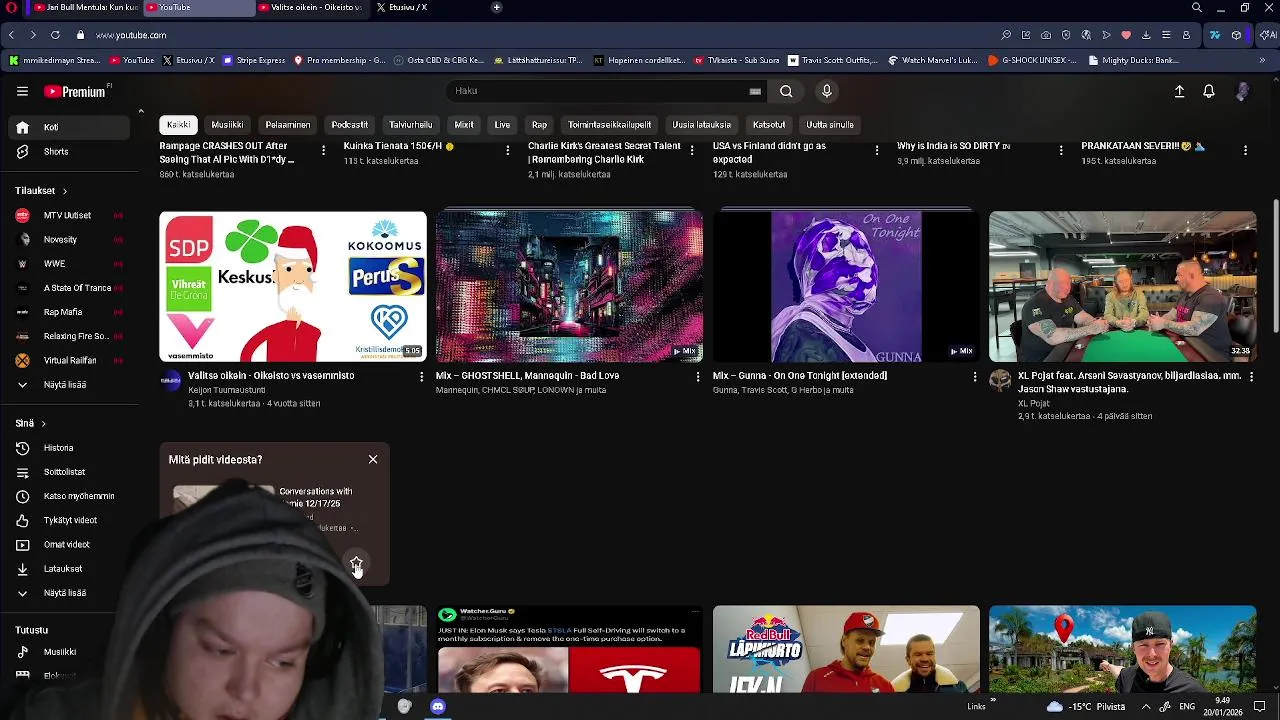
Task: Open Virtual Railfan subscription channel
Action: (70, 361)
